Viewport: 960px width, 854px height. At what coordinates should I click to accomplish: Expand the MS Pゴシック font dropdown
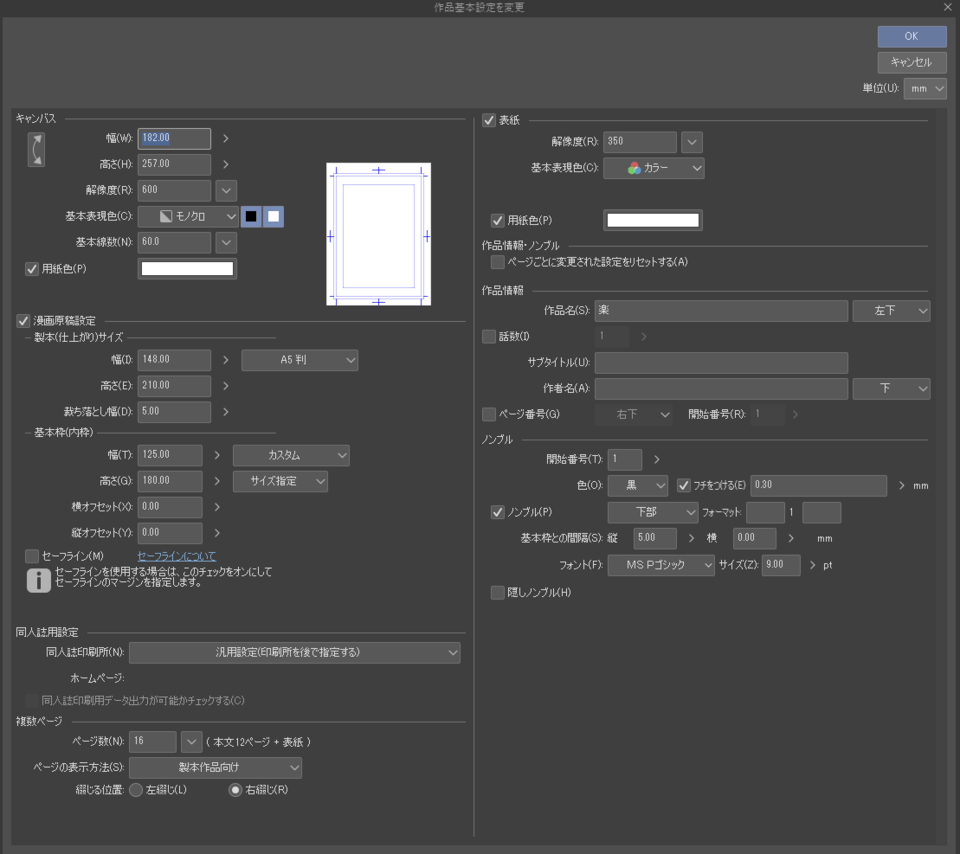[661, 566]
